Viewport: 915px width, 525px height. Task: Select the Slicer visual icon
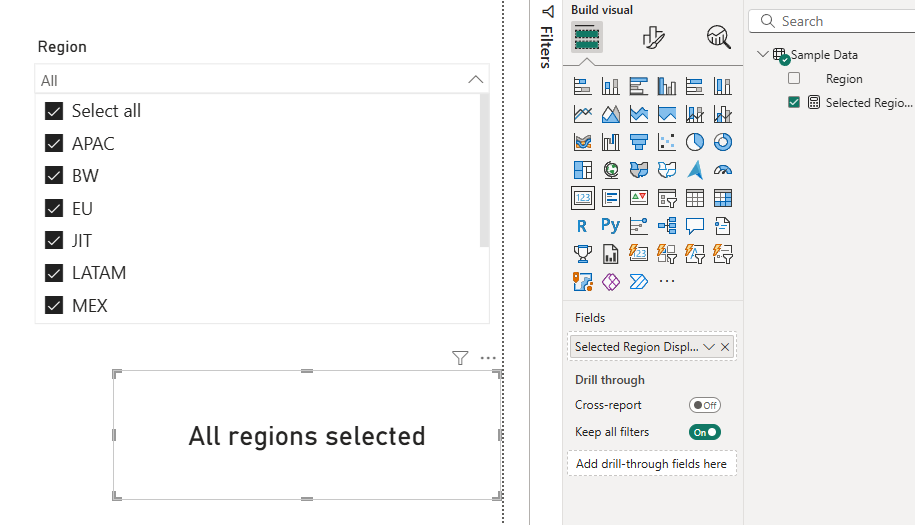click(x=666, y=198)
